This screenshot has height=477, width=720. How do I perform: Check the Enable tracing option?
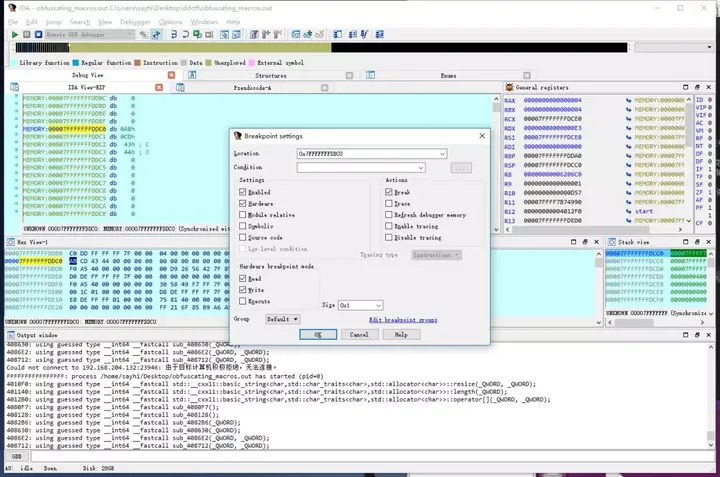point(389,226)
